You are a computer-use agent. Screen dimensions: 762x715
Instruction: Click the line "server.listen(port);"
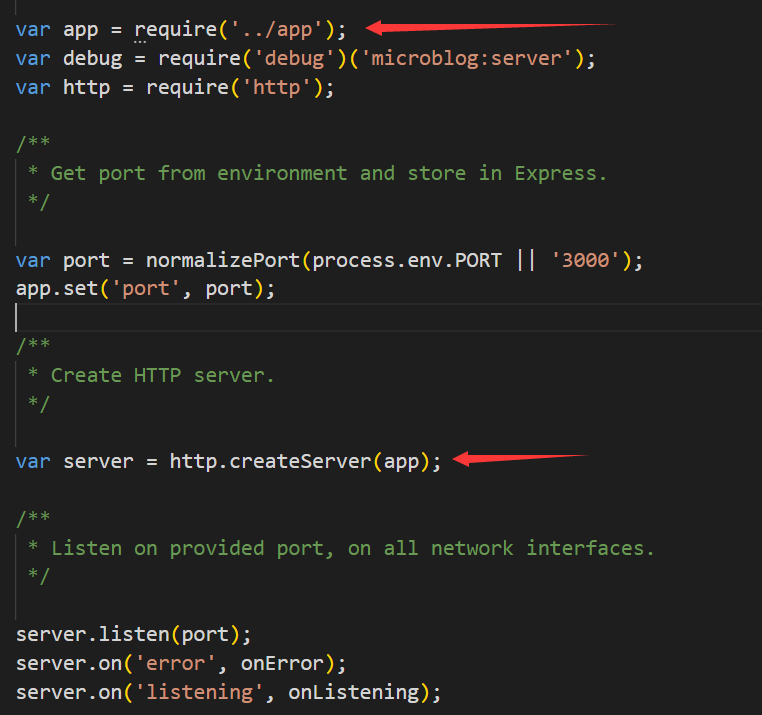(133, 635)
